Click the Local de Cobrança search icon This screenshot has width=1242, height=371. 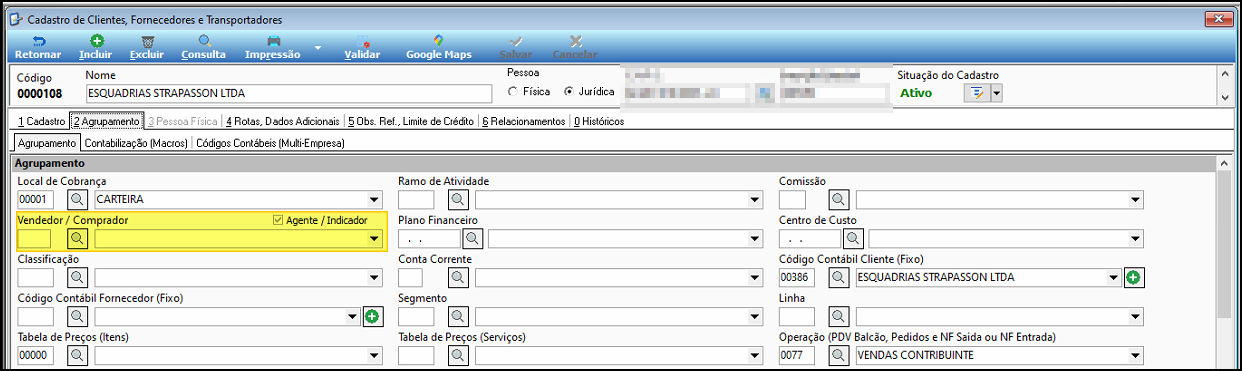pos(77,199)
